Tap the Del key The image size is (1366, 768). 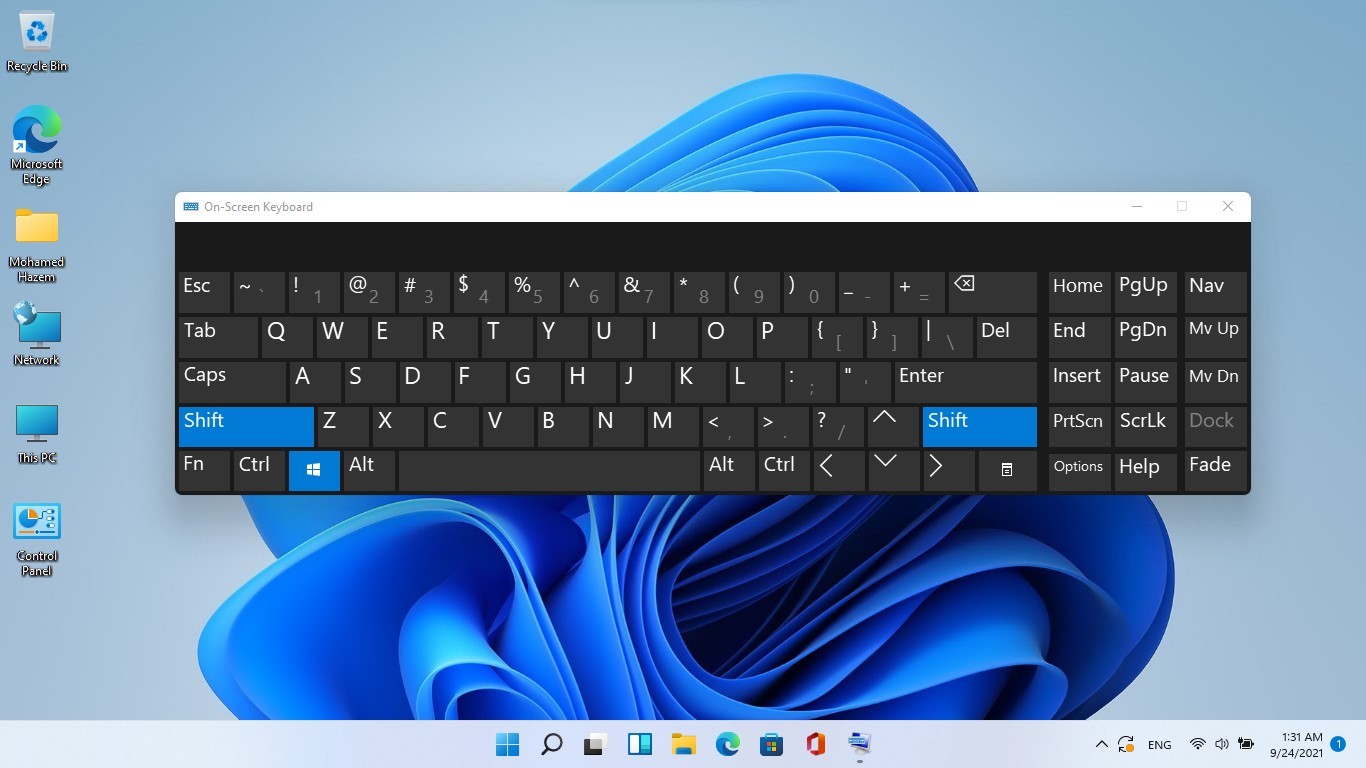pos(1007,337)
